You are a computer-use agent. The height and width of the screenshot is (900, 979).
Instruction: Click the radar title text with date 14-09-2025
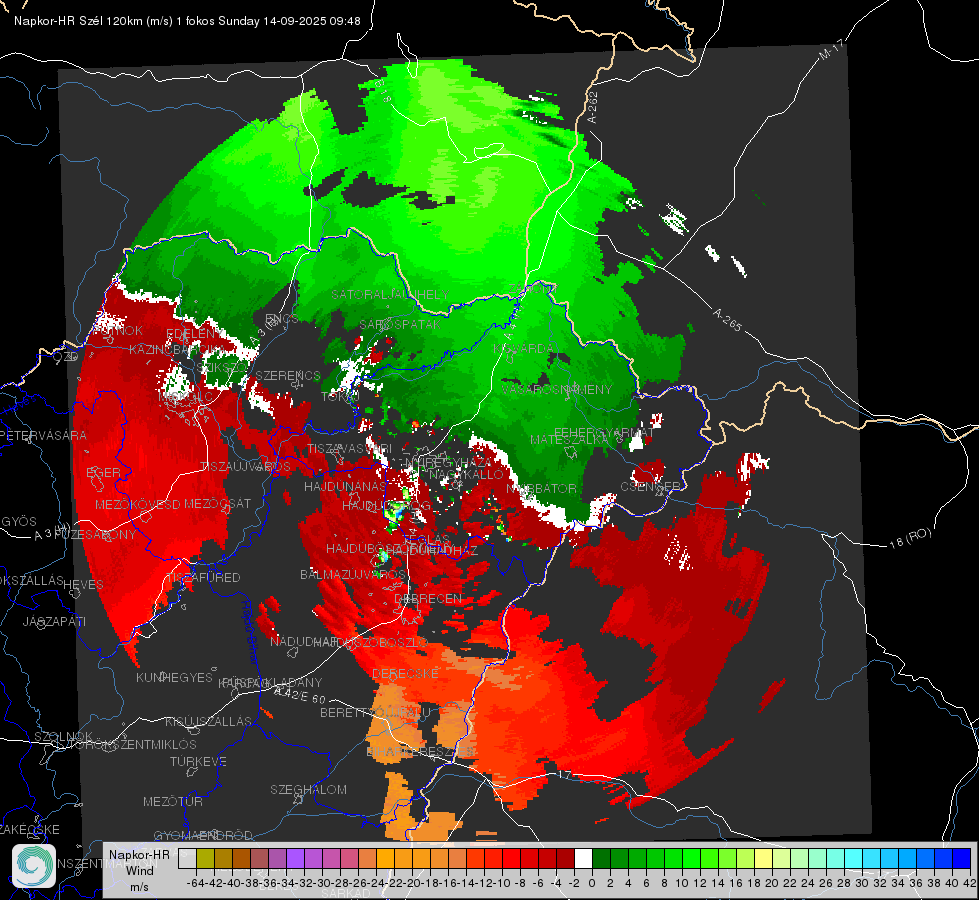click(187, 21)
